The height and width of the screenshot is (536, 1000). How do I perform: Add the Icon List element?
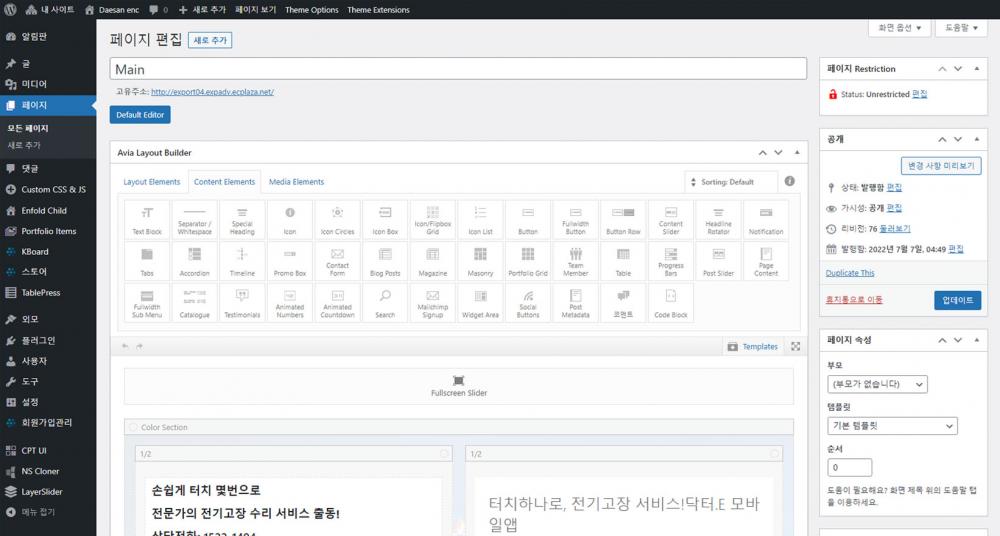480,220
